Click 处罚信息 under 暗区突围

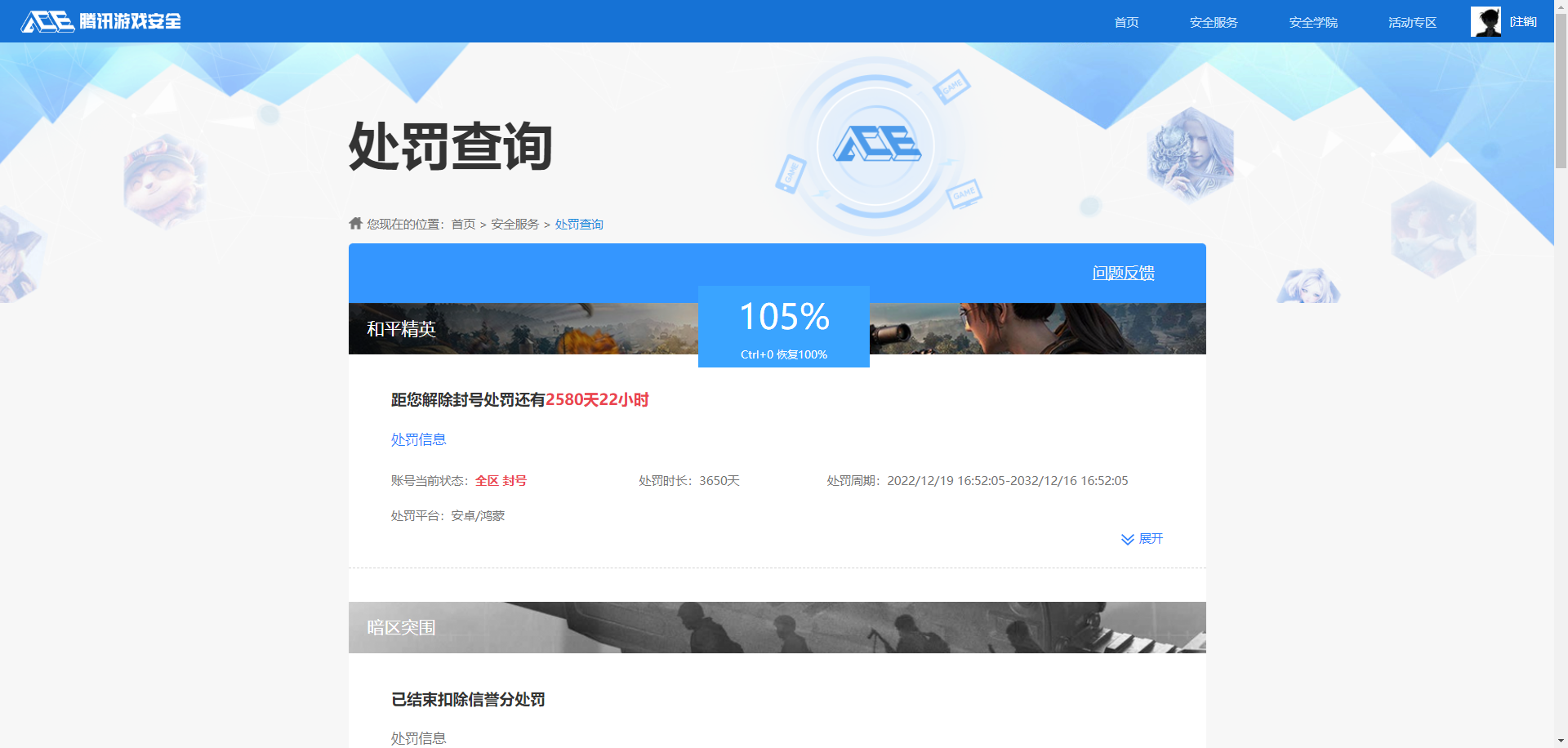[x=418, y=737]
